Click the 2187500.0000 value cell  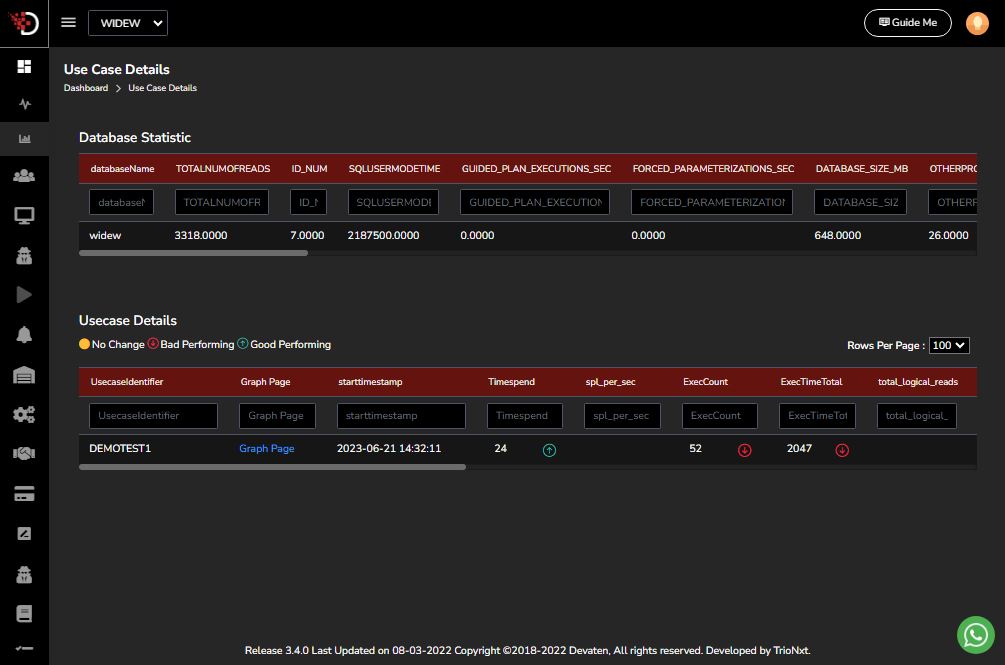pos(383,236)
